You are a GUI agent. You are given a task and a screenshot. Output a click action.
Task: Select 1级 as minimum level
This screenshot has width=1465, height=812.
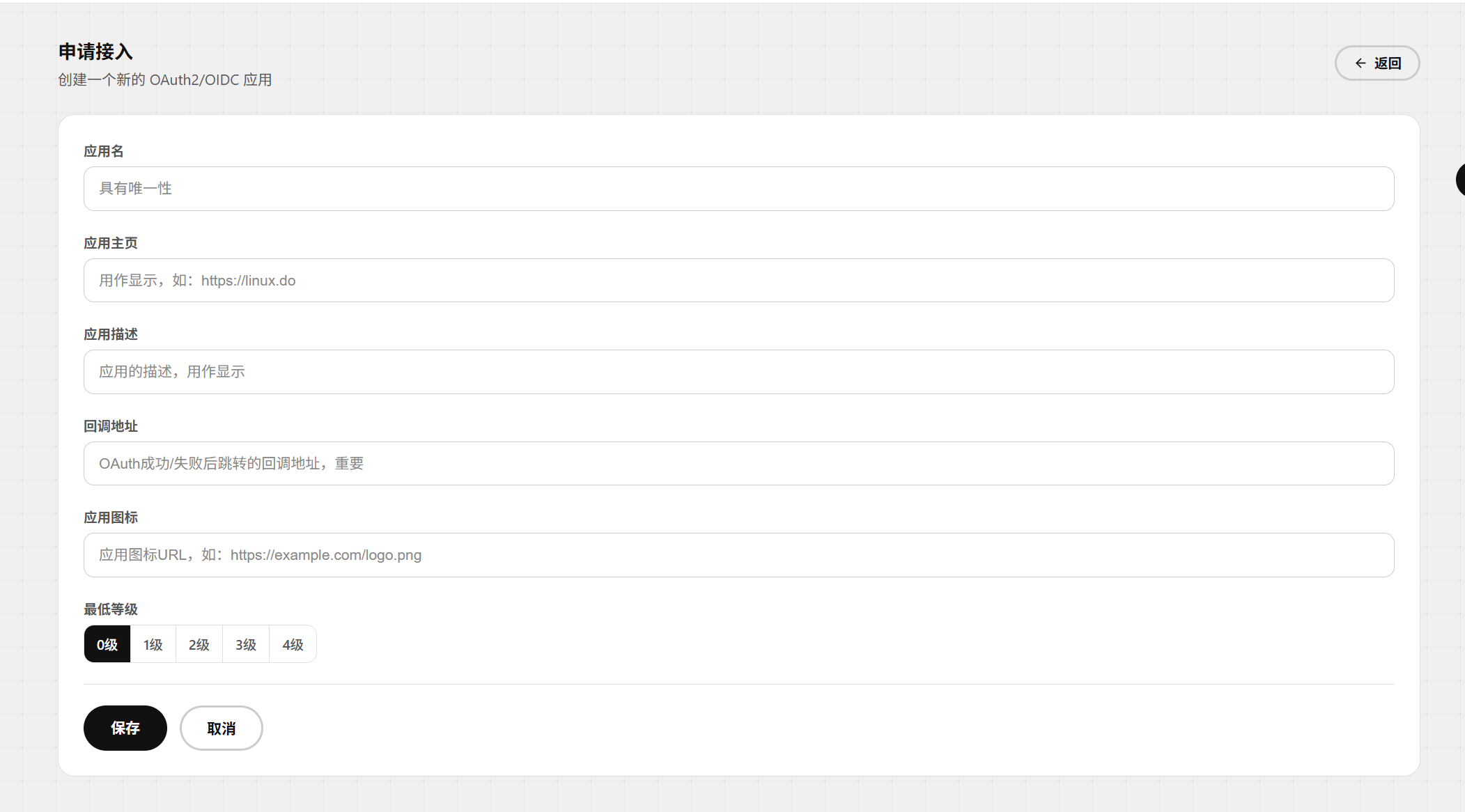click(x=153, y=644)
